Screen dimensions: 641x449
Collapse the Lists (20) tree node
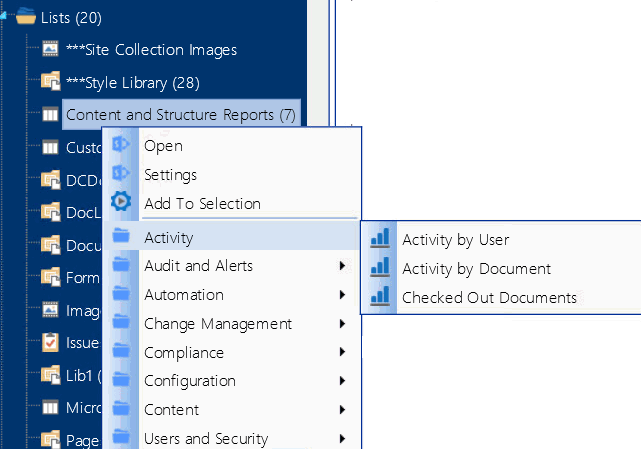pyautogui.click(x=5, y=17)
